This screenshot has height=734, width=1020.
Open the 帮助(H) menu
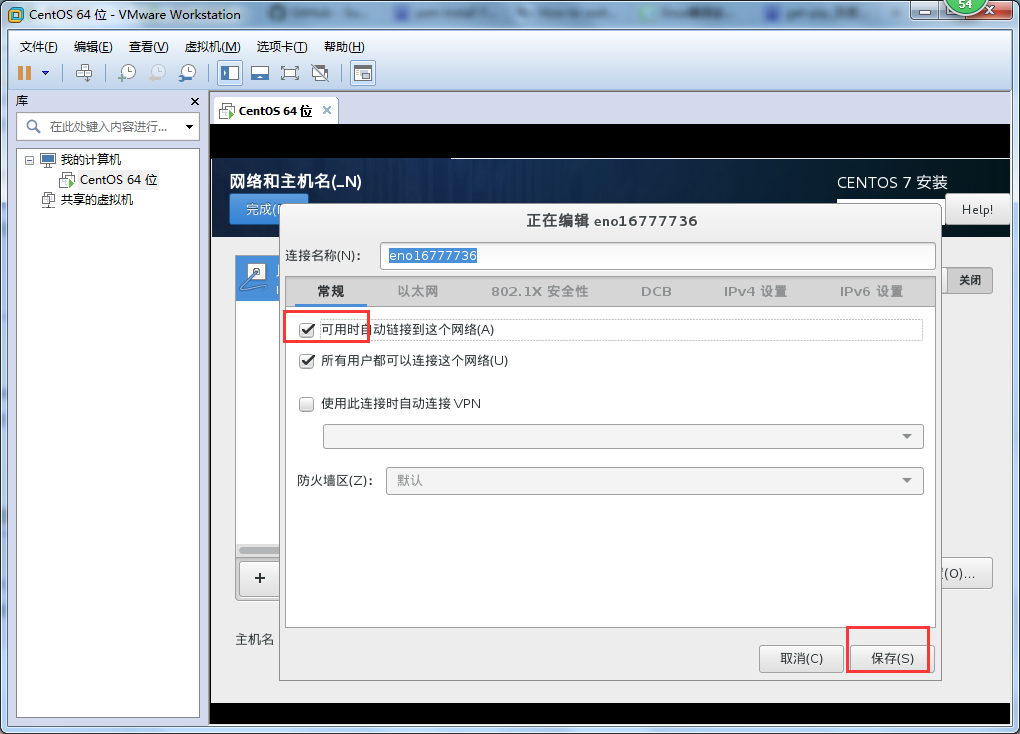(344, 47)
